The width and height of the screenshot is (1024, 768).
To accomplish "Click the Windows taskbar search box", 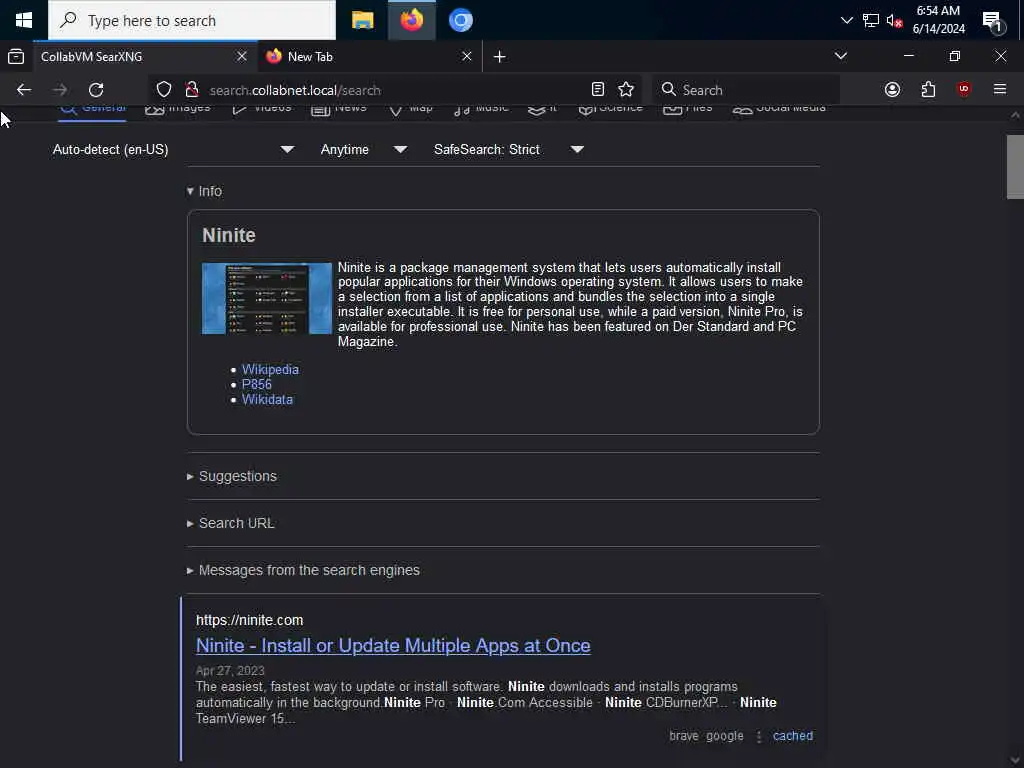I will tap(192, 20).
